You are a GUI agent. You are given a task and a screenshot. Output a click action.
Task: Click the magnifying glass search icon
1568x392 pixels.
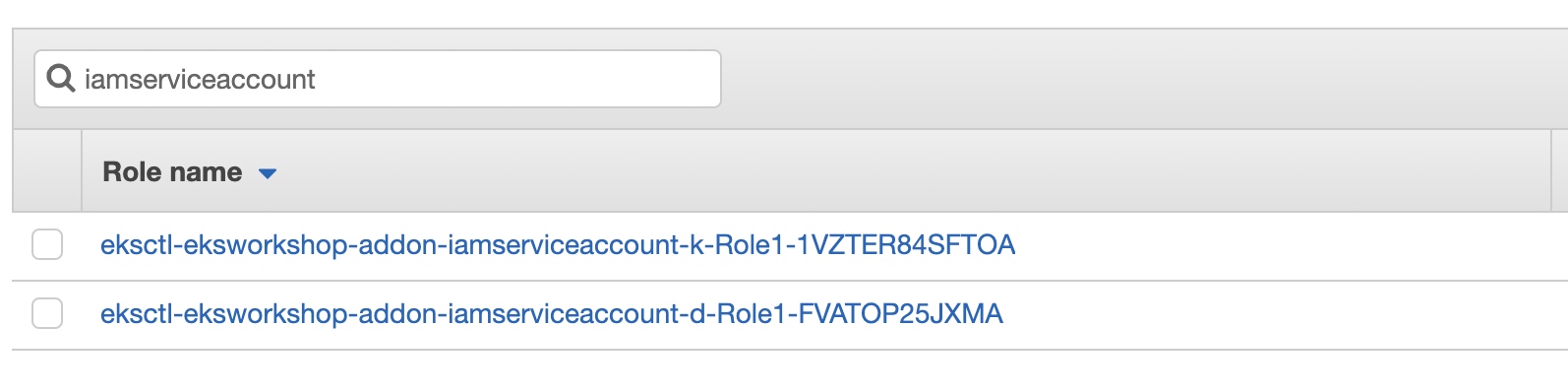[61, 79]
